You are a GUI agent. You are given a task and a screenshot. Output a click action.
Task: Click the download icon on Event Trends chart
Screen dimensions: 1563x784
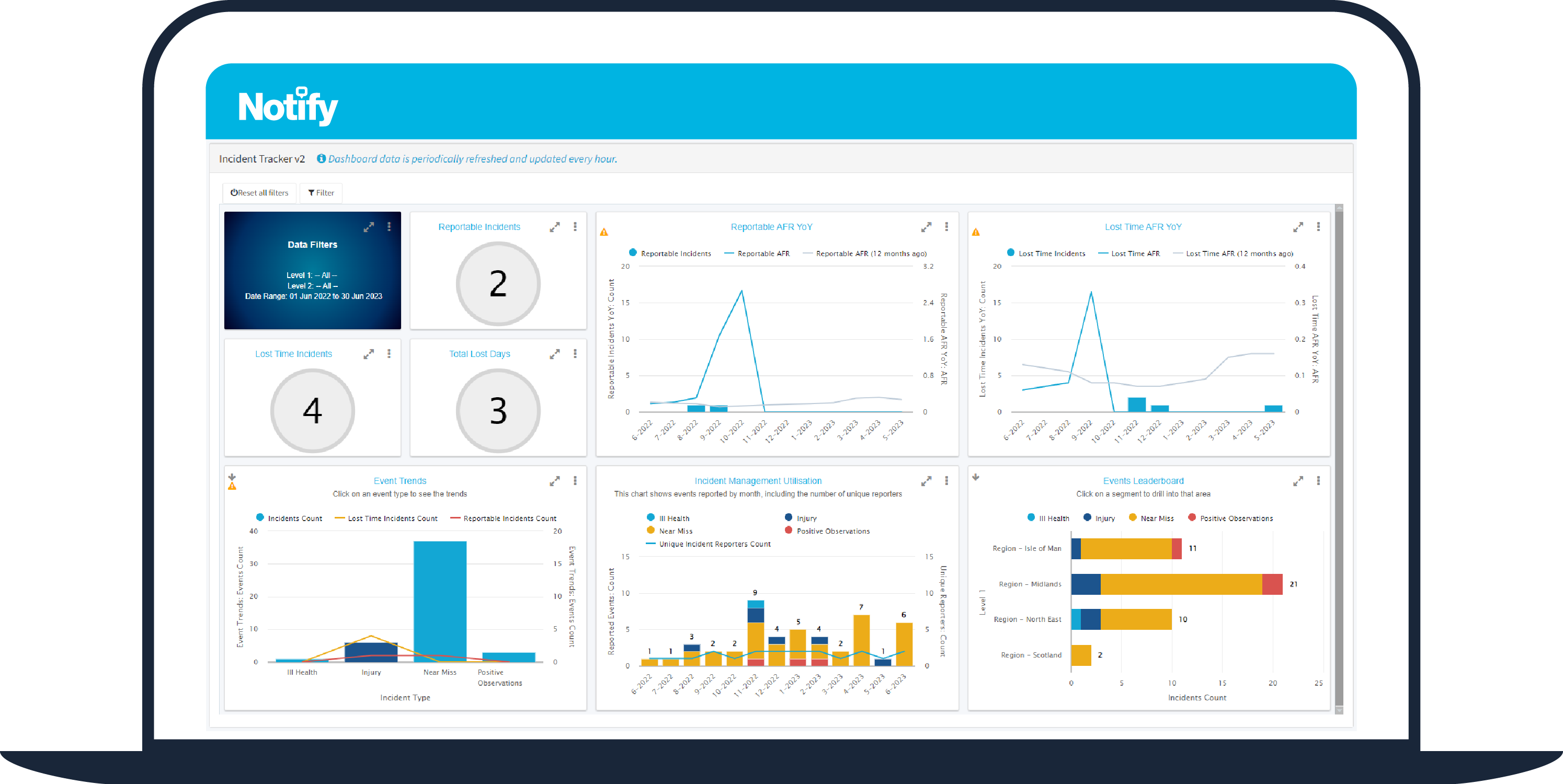point(232,478)
